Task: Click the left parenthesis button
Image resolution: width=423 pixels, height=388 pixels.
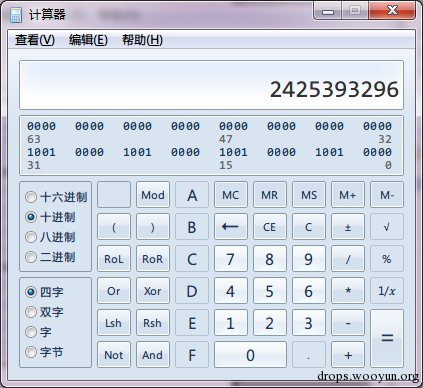Action: coord(114,227)
